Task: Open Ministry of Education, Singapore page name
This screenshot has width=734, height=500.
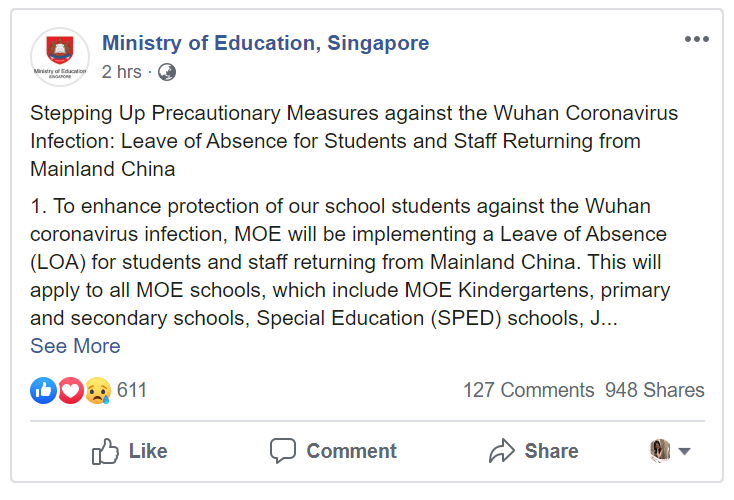Action: (x=265, y=43)
